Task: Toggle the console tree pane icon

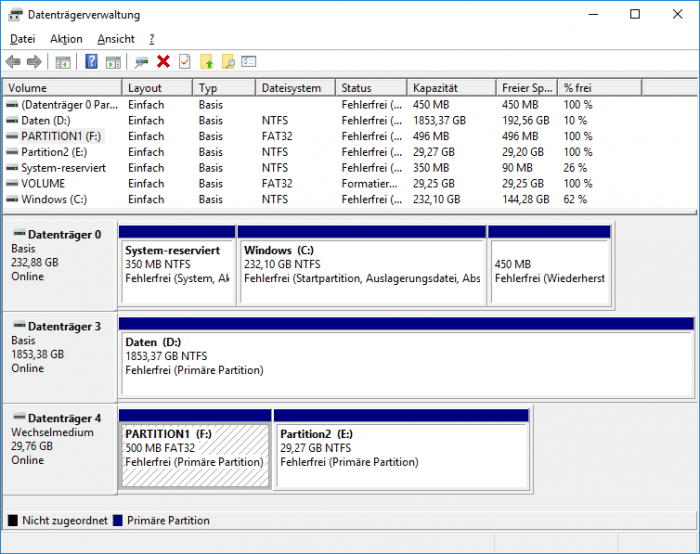Action: [x=63, y=62]
